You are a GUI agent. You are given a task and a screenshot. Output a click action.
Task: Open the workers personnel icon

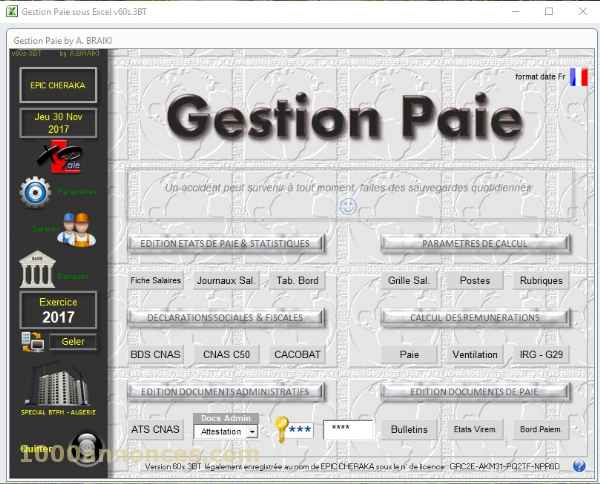77,230
